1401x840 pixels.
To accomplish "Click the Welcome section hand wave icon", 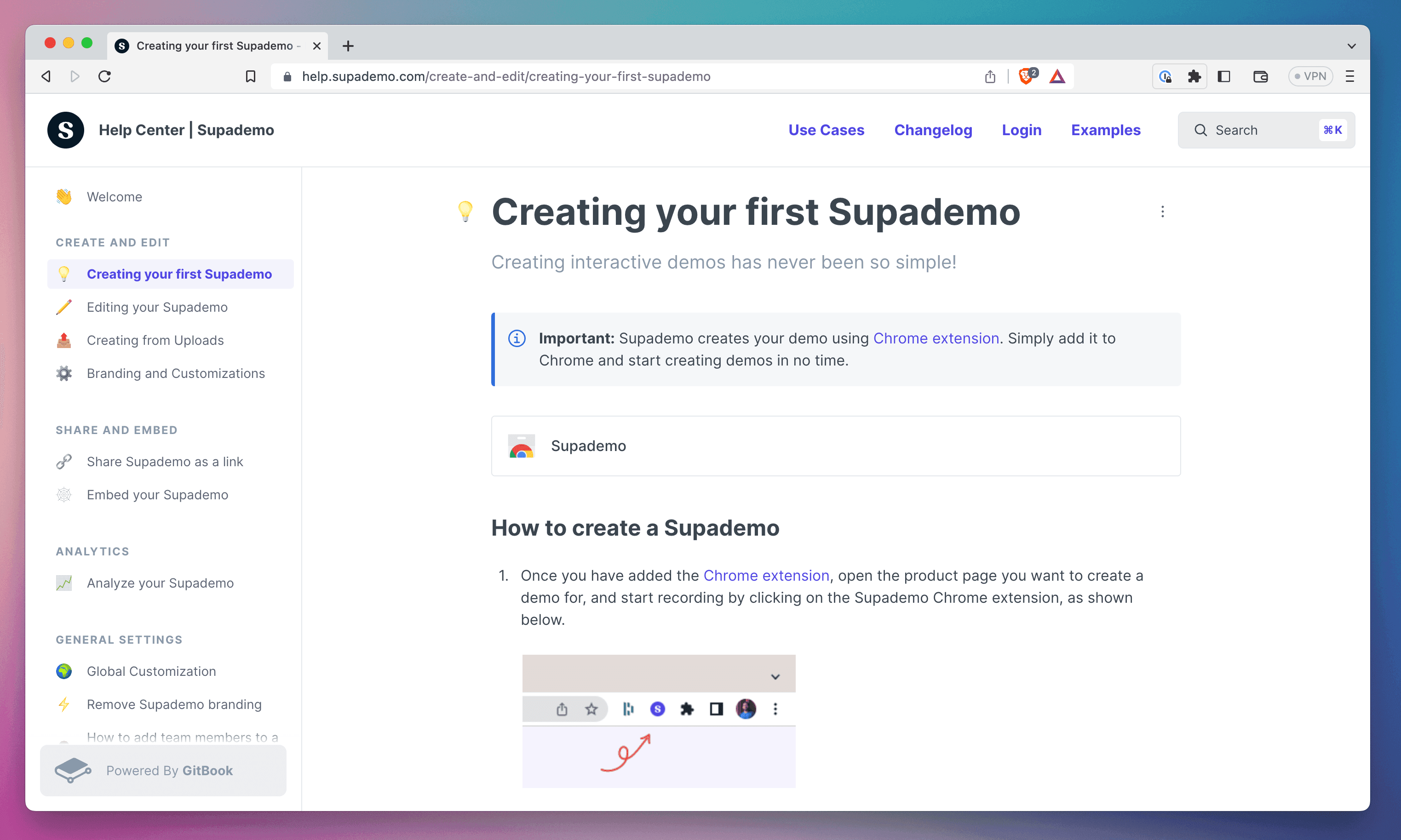I will tap(64, 196).
